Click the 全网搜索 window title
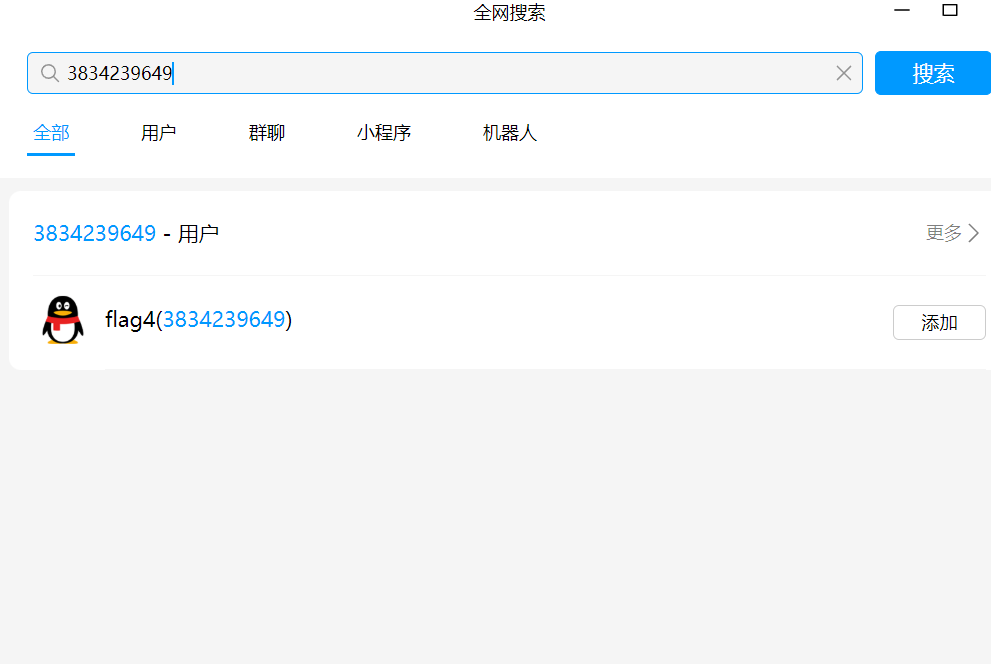Viewport: 991px width, 664px height. point(509,13)
